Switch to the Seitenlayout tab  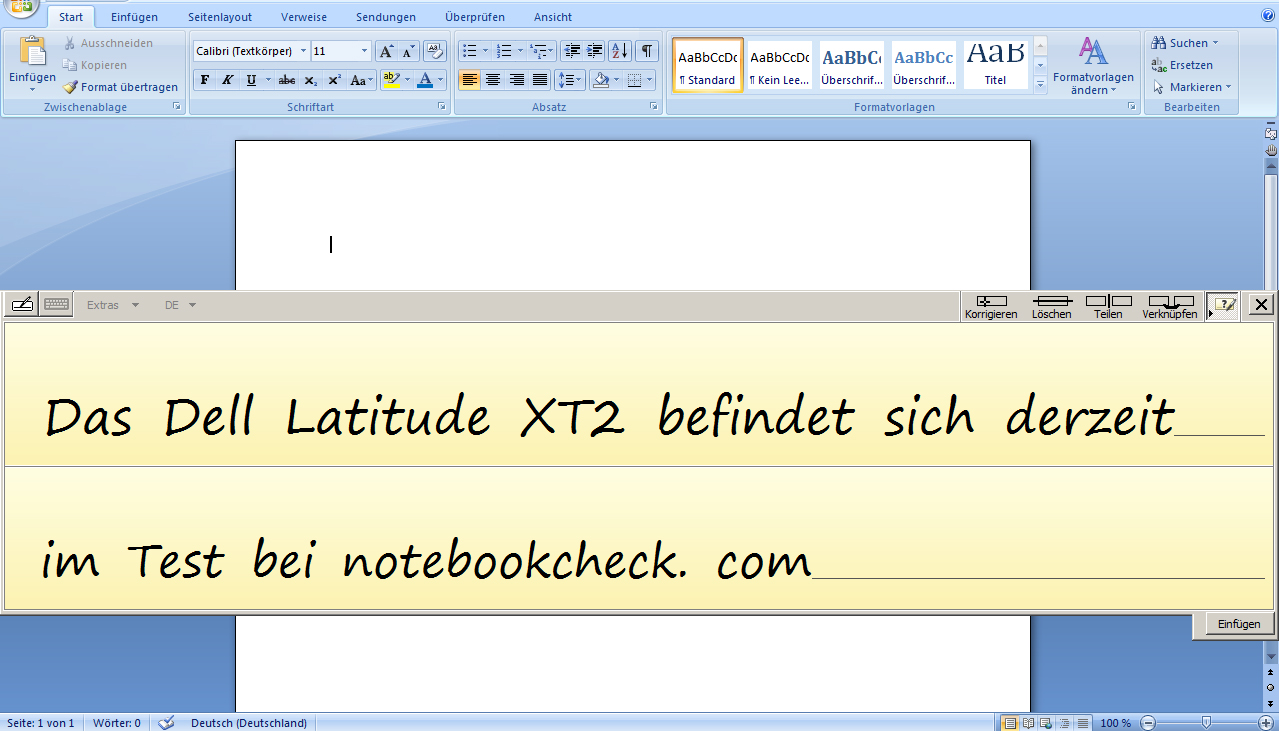(220, 17)
